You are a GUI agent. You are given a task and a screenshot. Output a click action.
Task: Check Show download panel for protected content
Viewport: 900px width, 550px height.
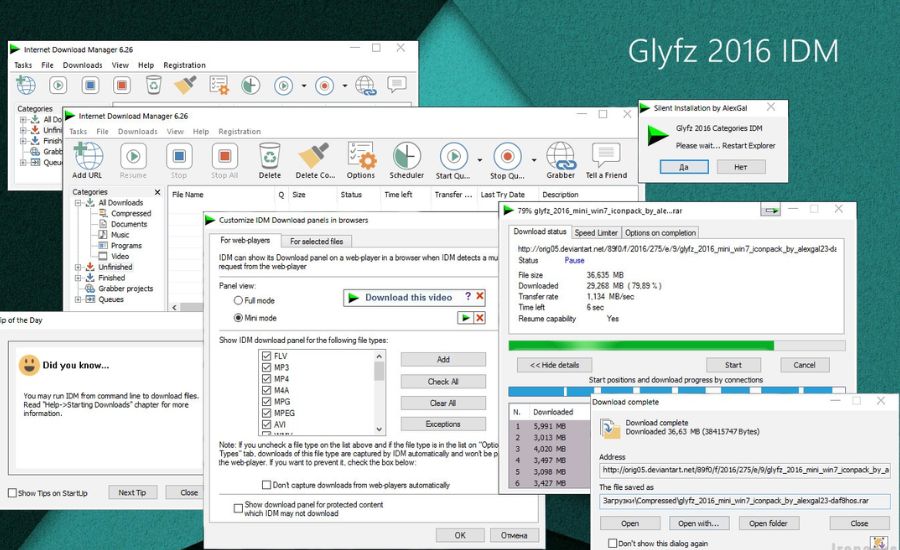238,508
